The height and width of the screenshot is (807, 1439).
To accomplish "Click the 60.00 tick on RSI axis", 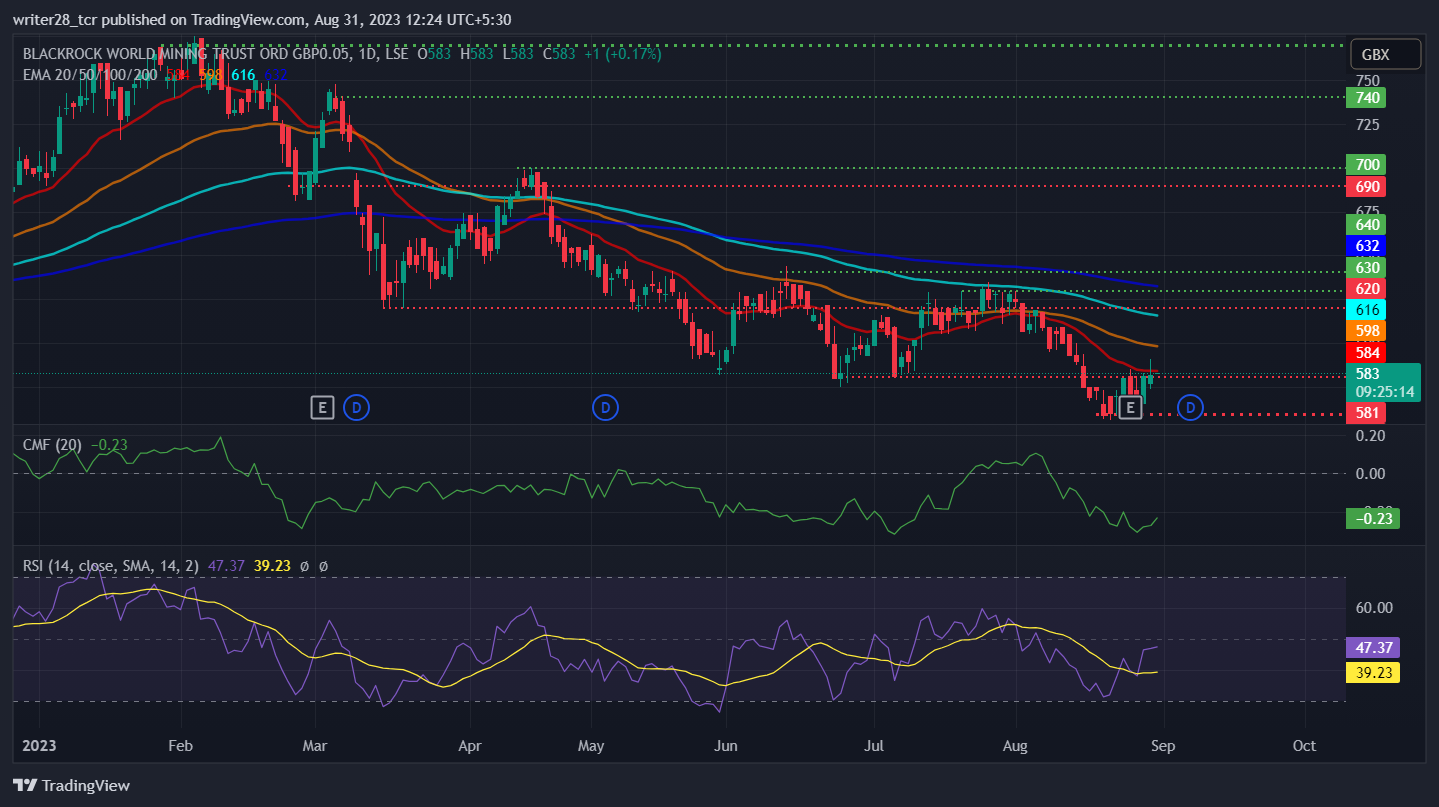I will 1372,608.
